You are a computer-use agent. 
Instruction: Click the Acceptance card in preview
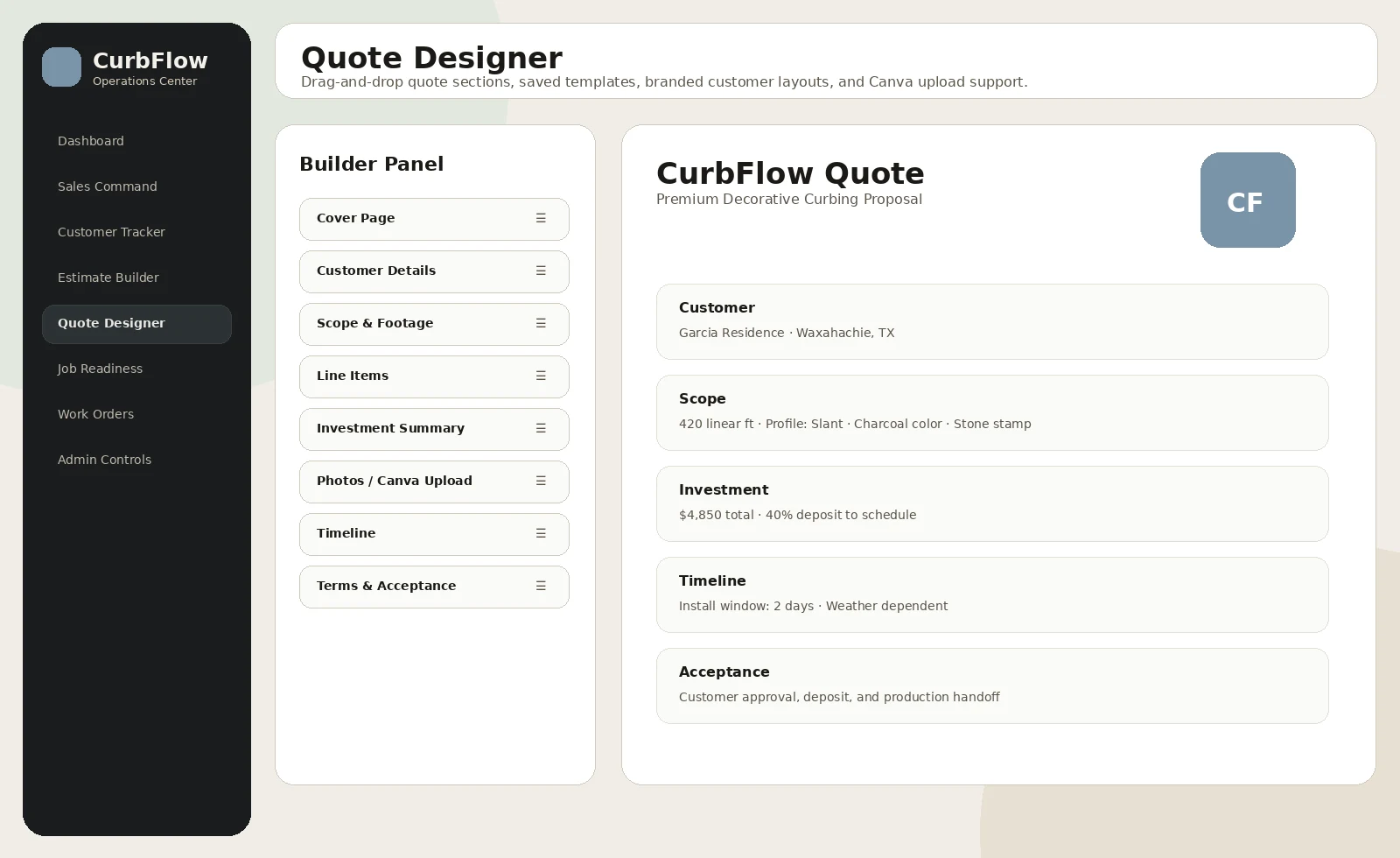pyautogui.click(x=992, y=686)
